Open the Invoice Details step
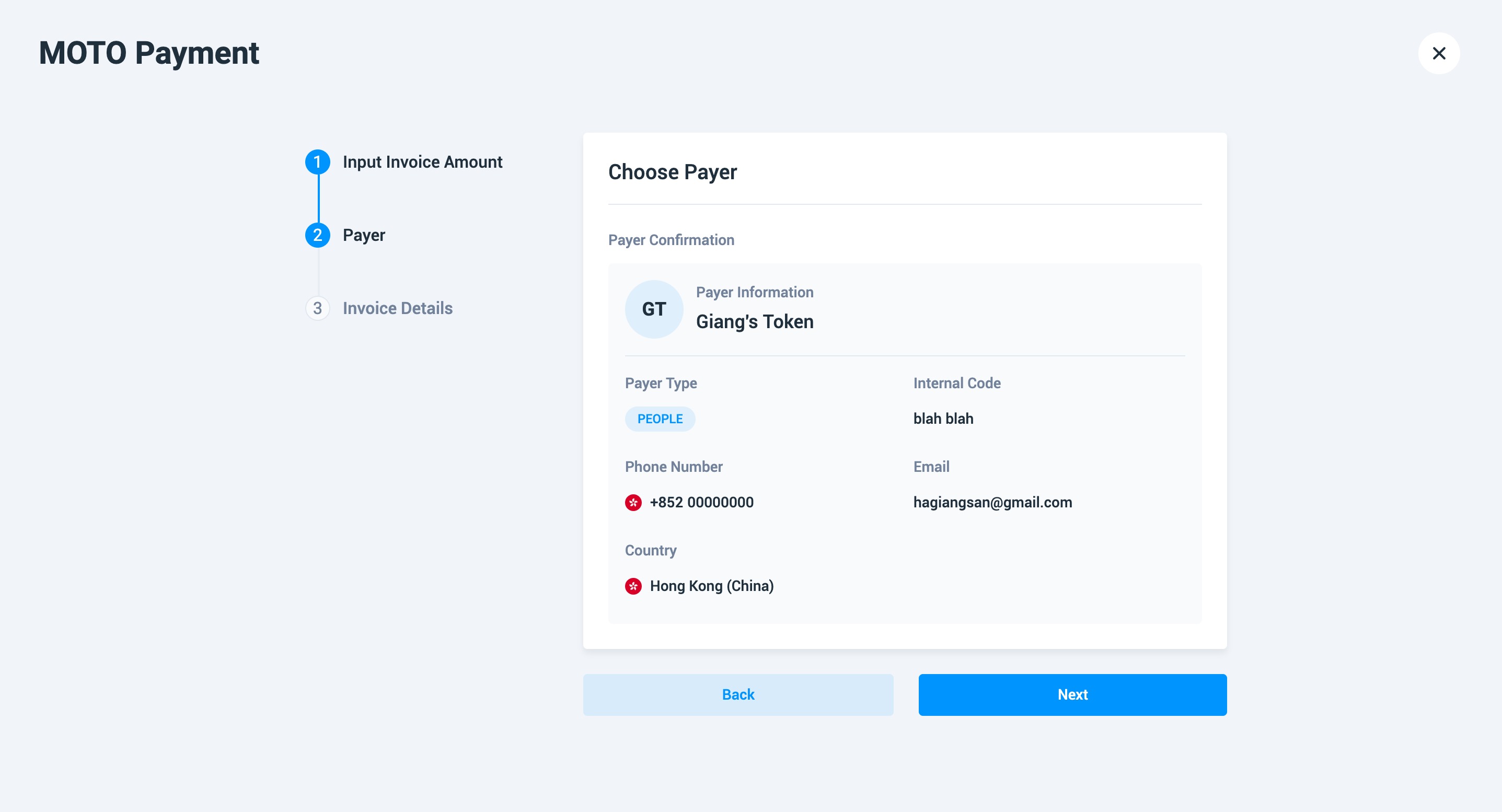Screen dimensions: 1502x812 tap(397, 308)
